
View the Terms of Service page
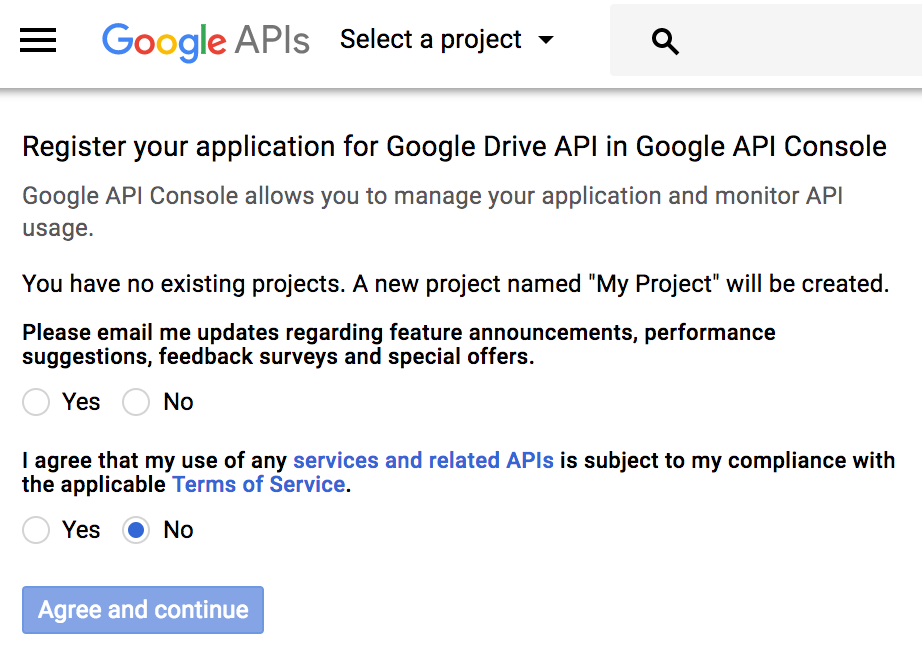point(258,484)
